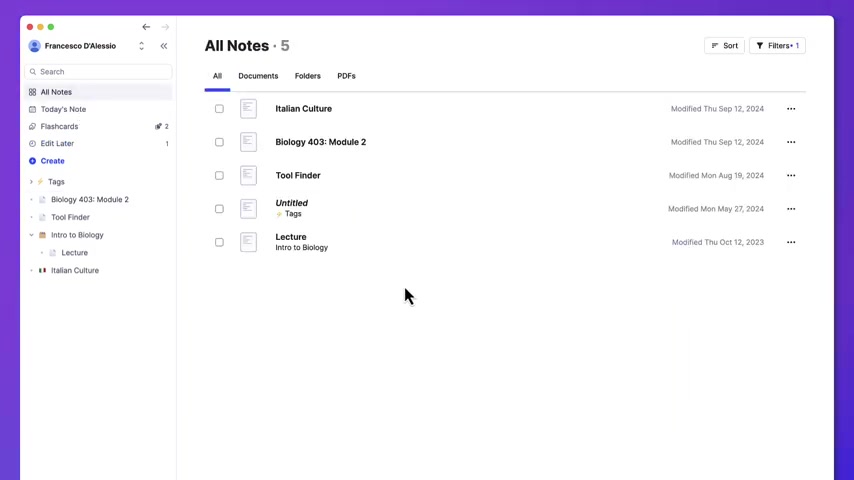Open more options for Tool Finder row
Screen dimensions: 854x480
click(x=791, y=175)
